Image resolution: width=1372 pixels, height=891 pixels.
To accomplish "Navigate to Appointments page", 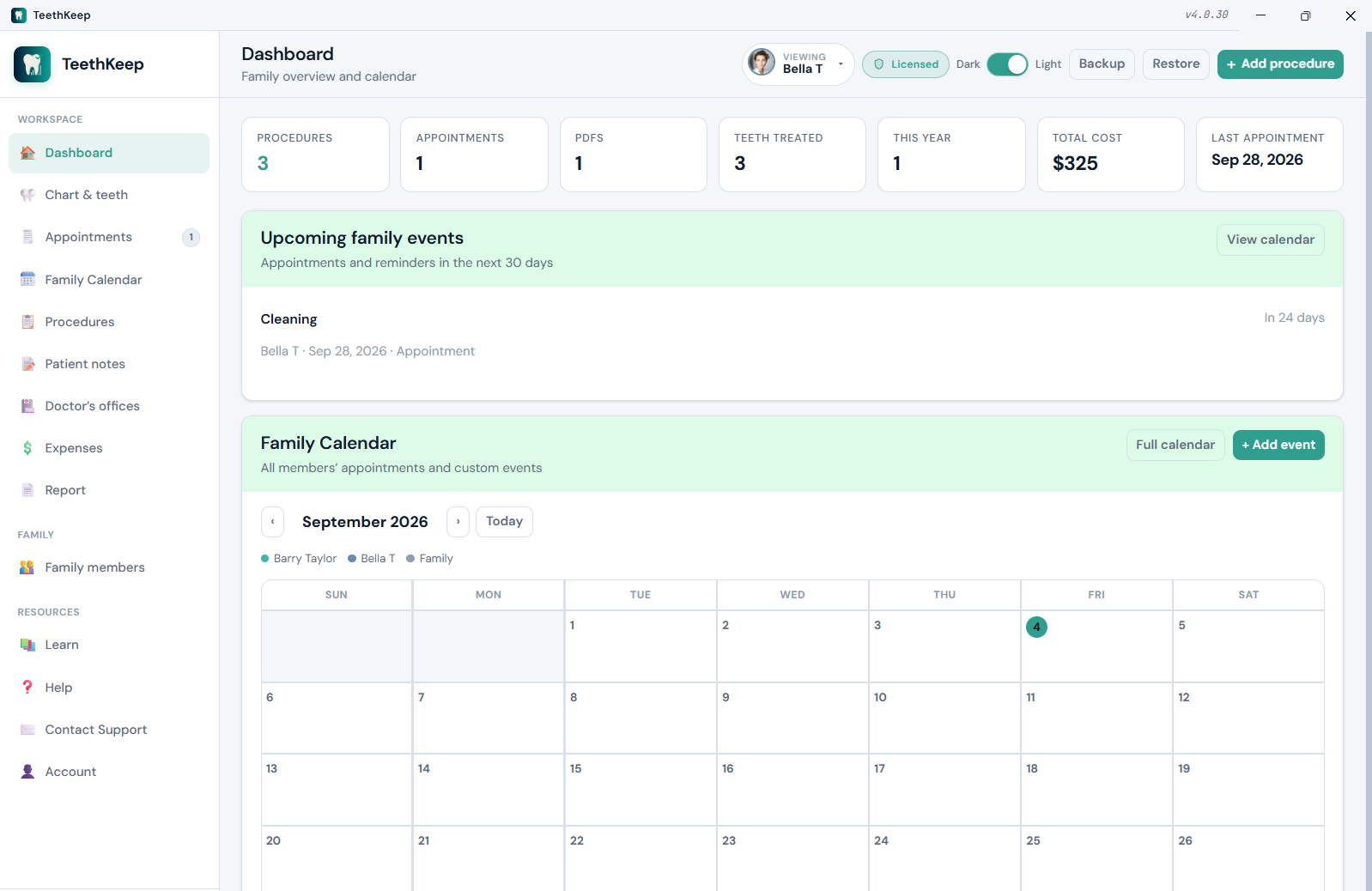I will [109, 237].
